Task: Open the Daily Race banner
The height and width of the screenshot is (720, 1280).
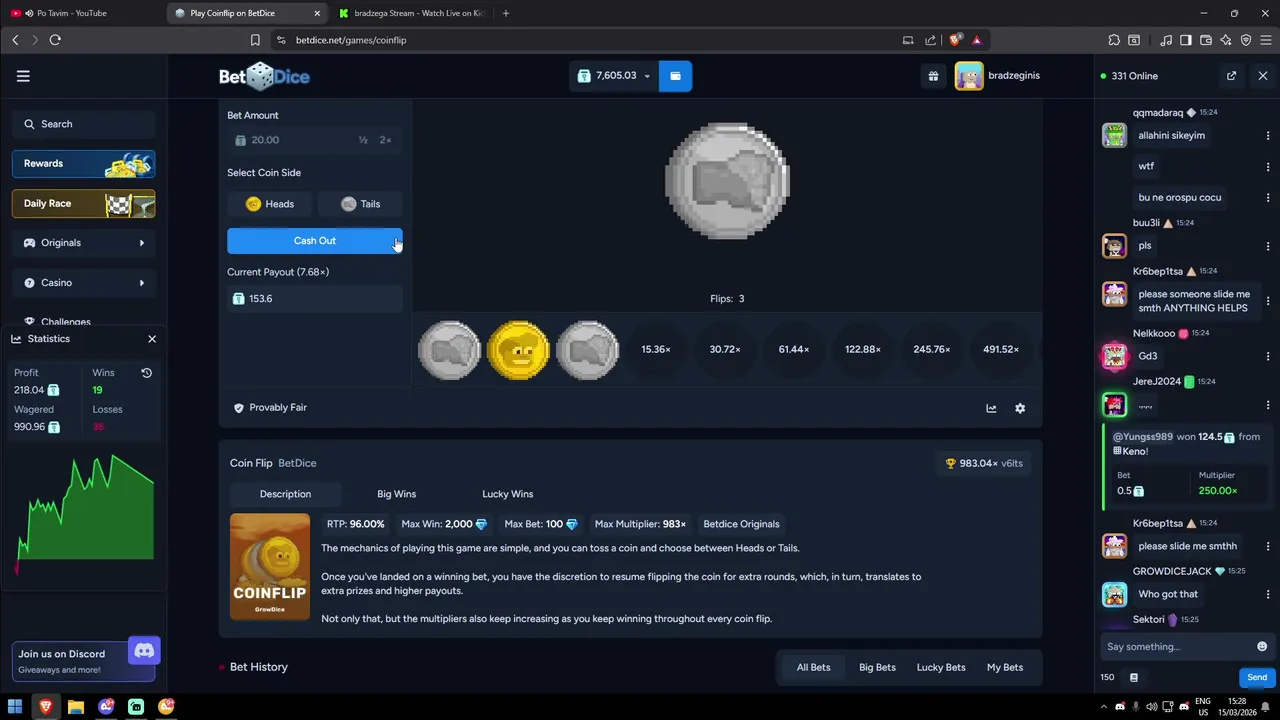Action: 84,204
